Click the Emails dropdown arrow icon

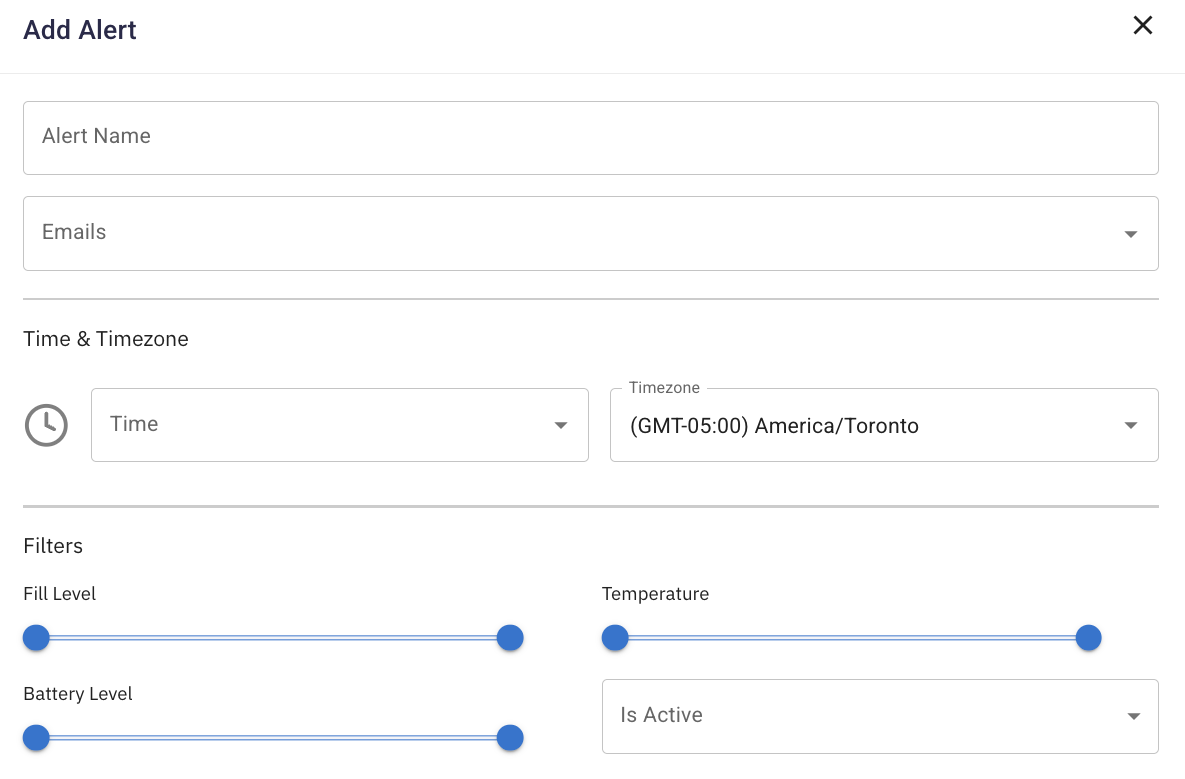pos(1131,234)
